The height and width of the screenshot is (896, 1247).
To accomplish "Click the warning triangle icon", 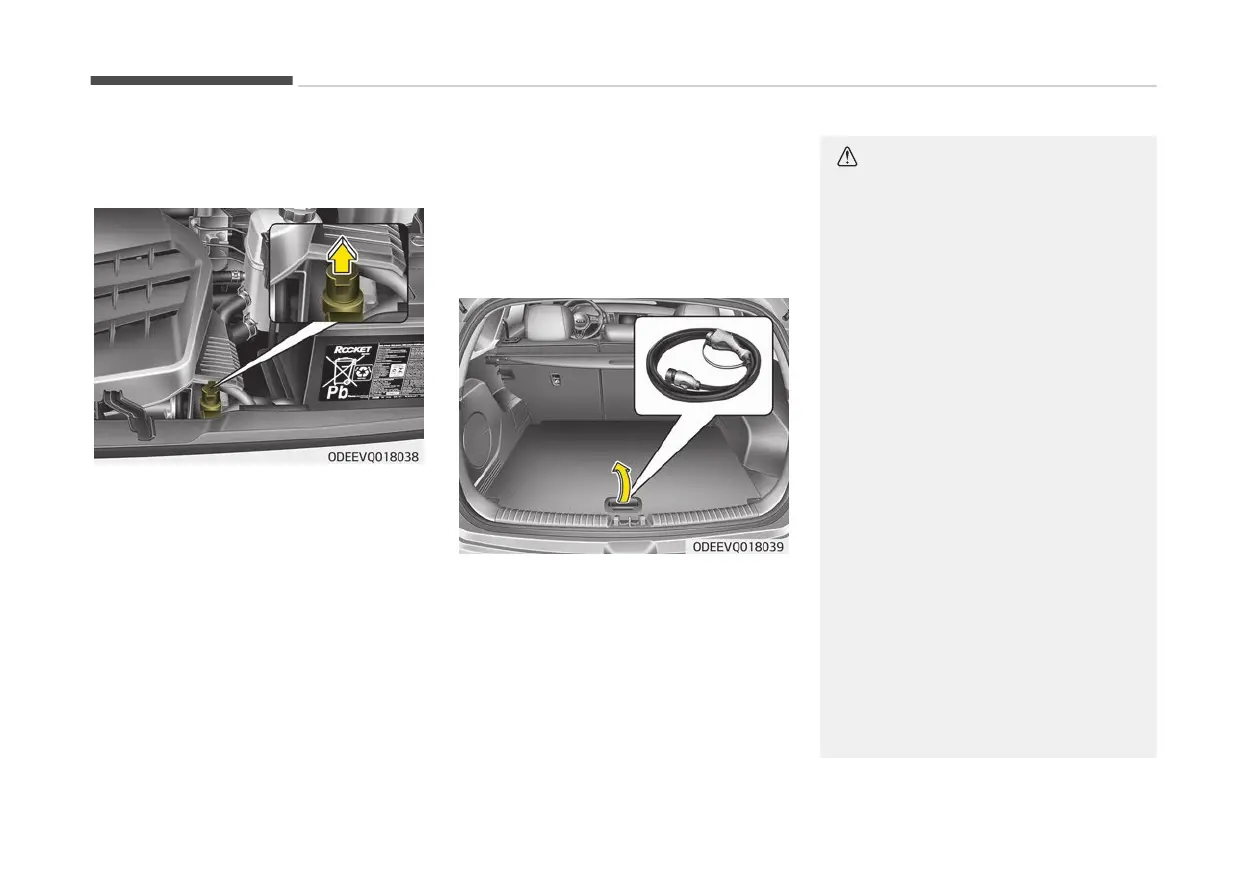I will [x=848, y=157].
